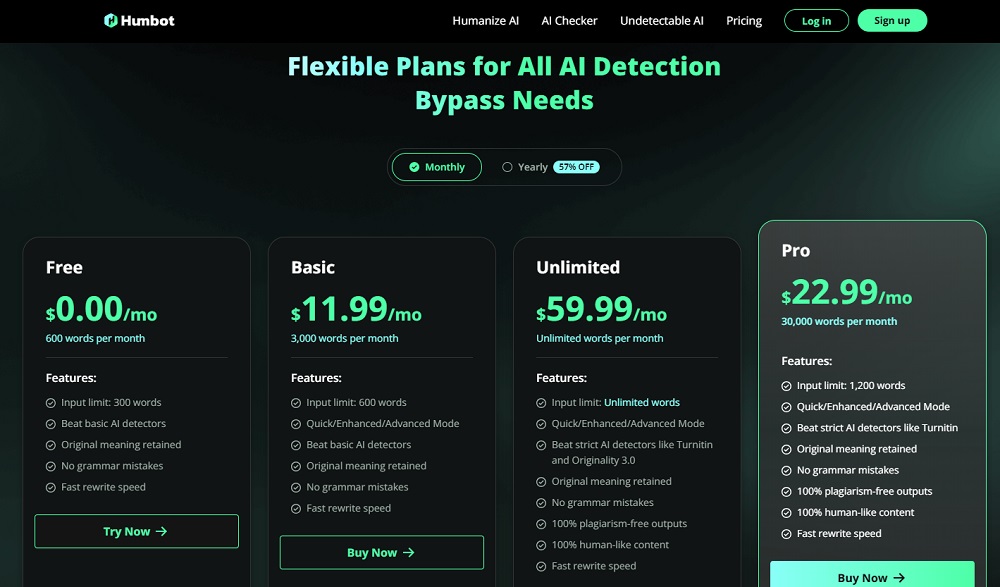The image size is (1000, 587).
Task: Click checkmark icon beside Input limit: 300 words
Action: click(x=51, y=403)
